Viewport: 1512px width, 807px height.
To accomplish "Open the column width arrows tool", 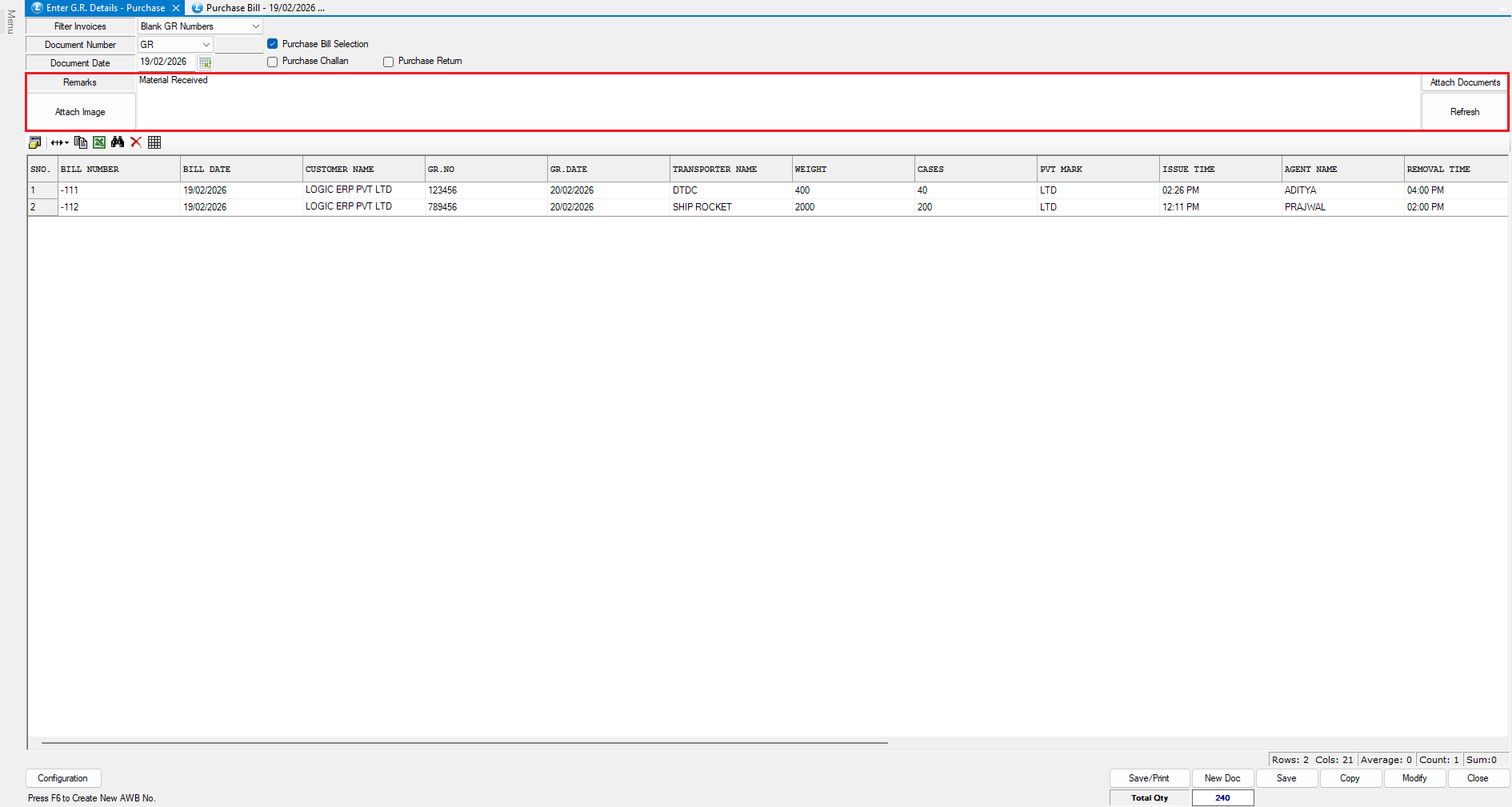I will 59,142.
